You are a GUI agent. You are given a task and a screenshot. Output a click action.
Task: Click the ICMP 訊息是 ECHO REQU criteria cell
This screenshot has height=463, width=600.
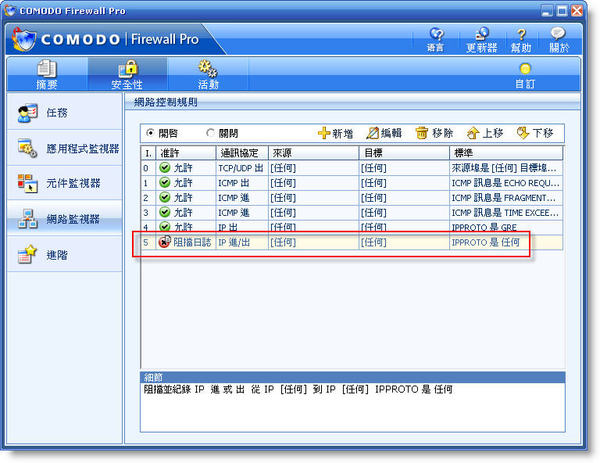[x=505, y=183]
